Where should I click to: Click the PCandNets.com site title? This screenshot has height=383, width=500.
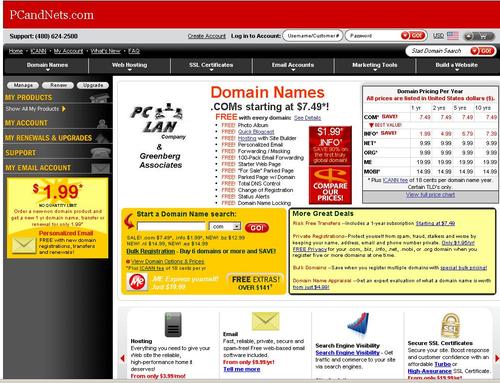click(x=51, y=15)
